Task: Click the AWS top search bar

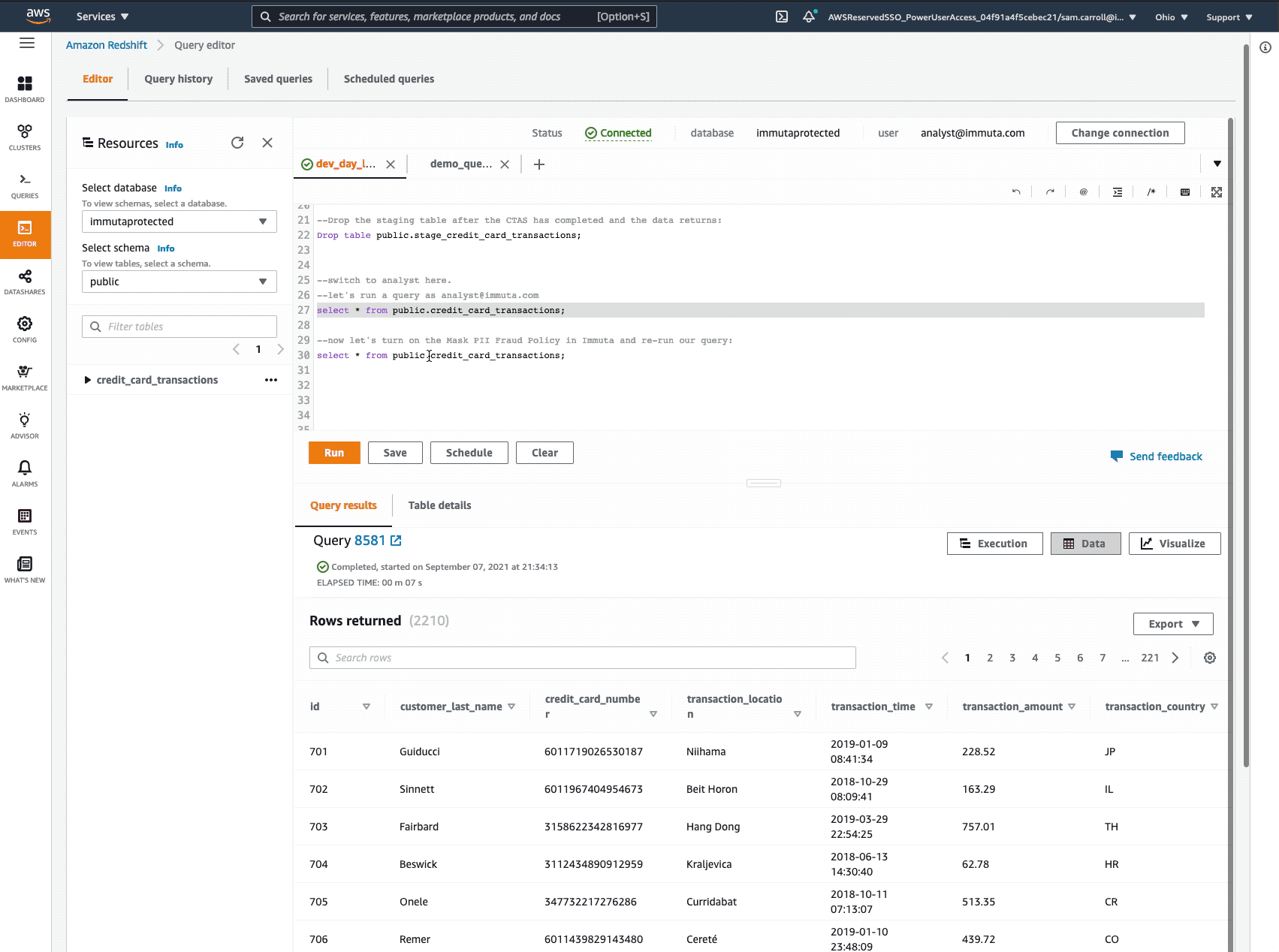Action: tap(454, 17)
